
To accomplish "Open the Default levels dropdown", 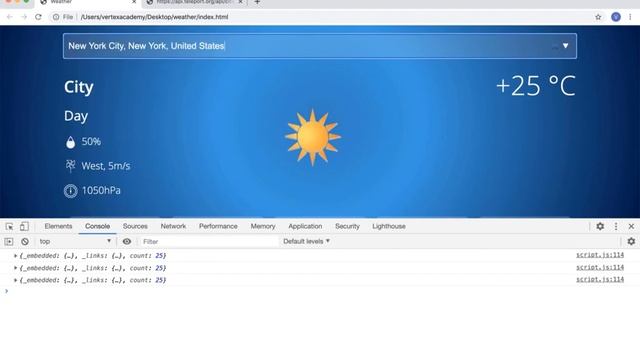I will (x=306, y=242).
